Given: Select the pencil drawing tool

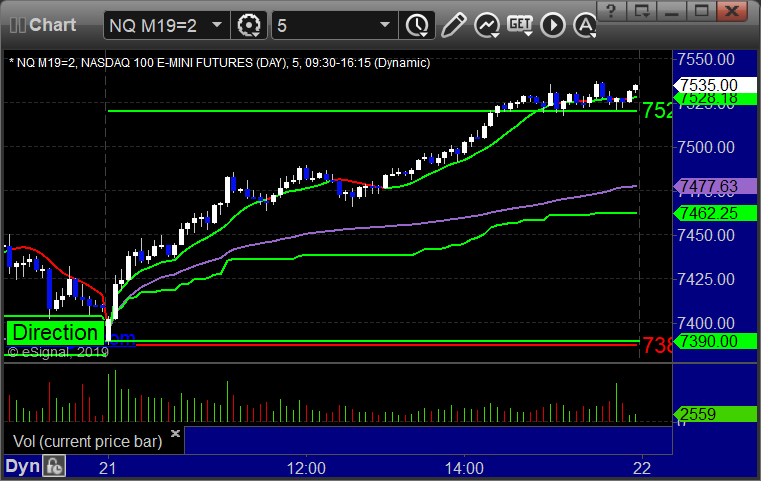Looking at the screenshot, I should [x=453, y=25].
